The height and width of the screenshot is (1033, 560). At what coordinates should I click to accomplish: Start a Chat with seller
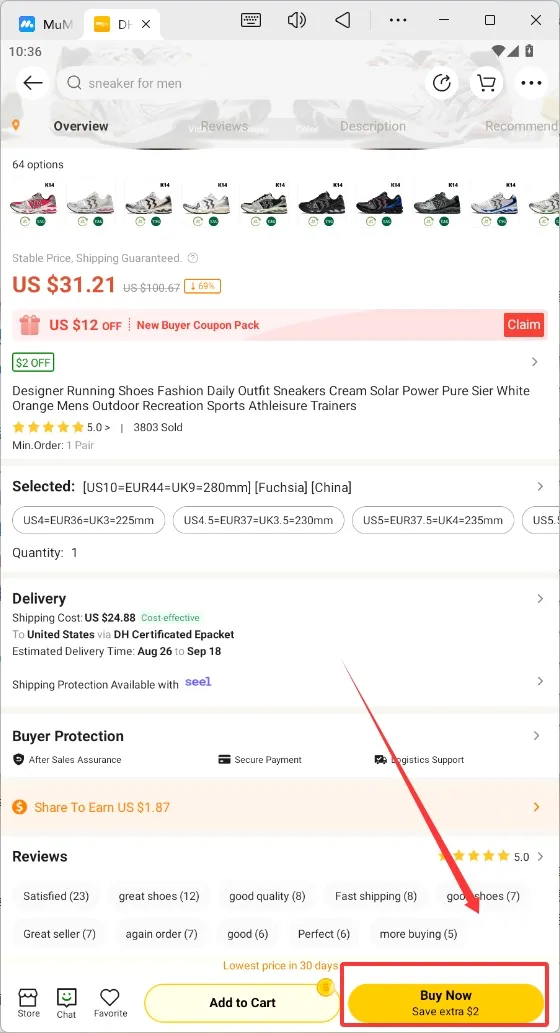pos(67,1003)
